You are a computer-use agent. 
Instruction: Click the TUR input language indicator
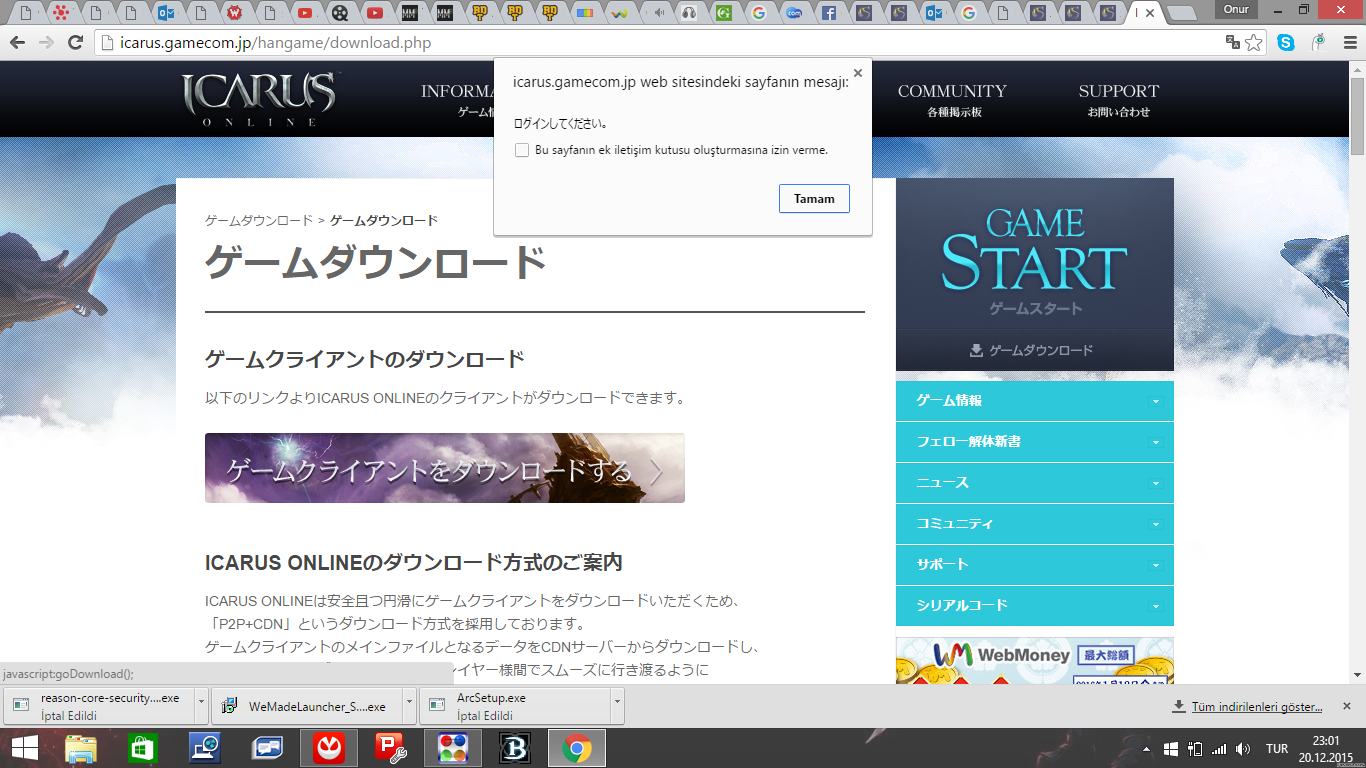(x=1277, y=749)
